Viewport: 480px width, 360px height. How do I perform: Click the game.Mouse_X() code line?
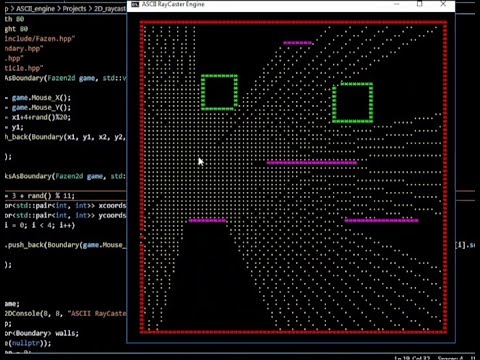click(x=38, y=98)
